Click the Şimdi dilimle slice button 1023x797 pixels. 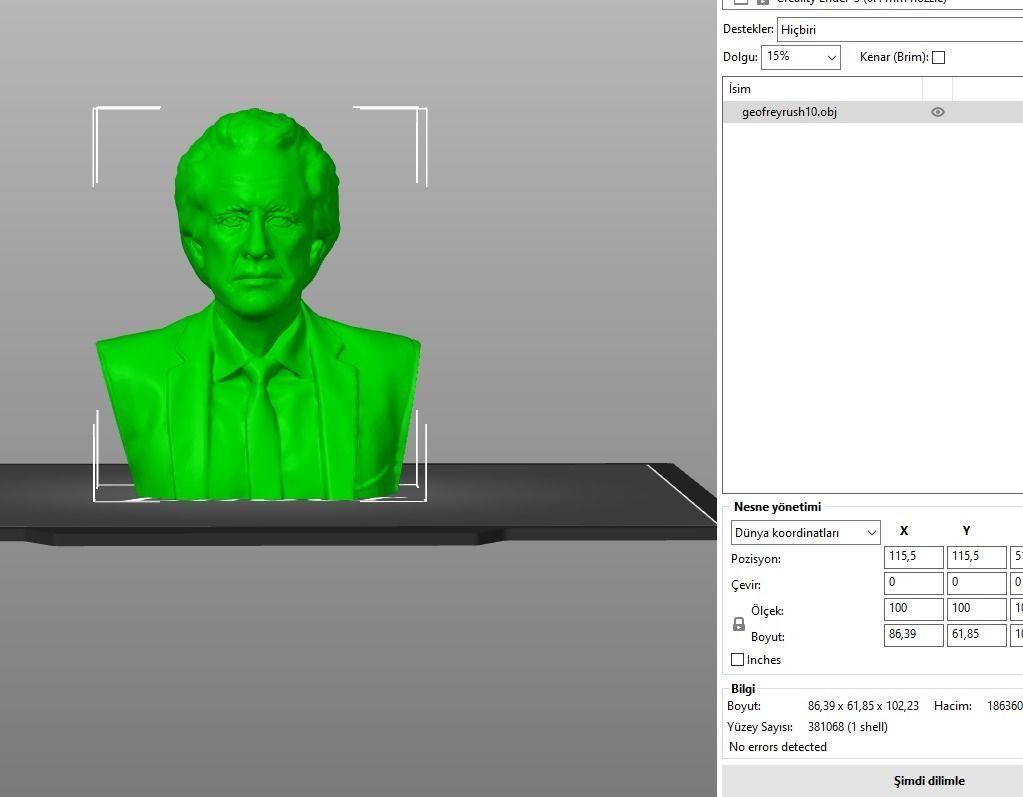[x=872, y=781]
